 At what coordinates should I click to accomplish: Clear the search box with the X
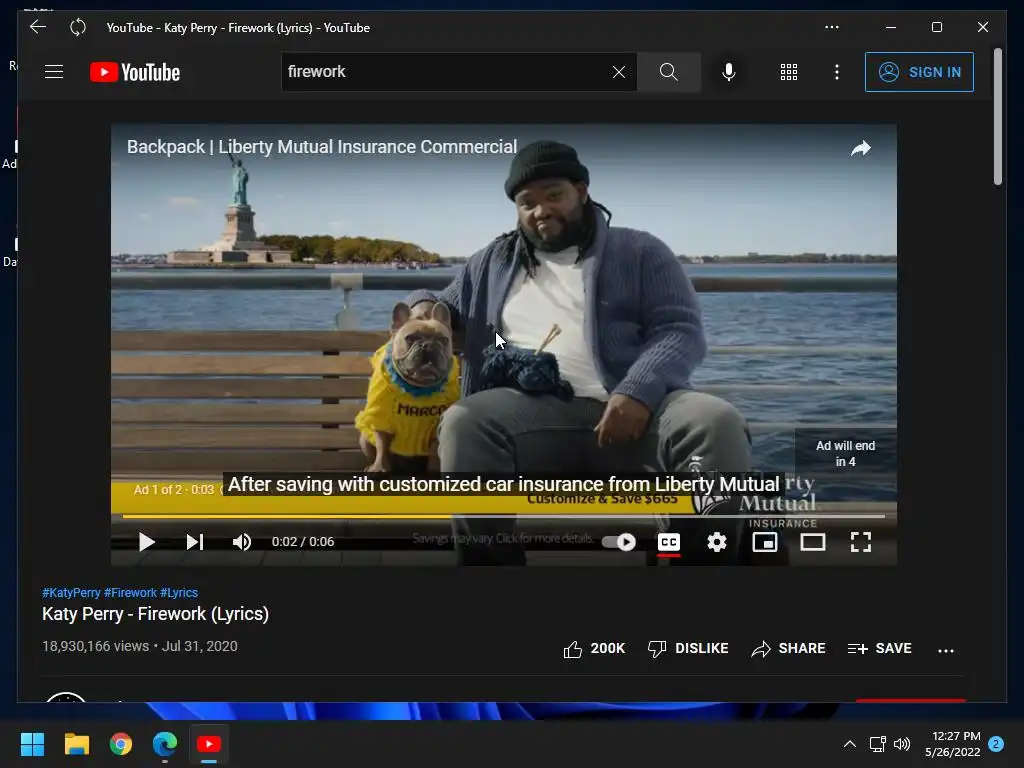619,72
